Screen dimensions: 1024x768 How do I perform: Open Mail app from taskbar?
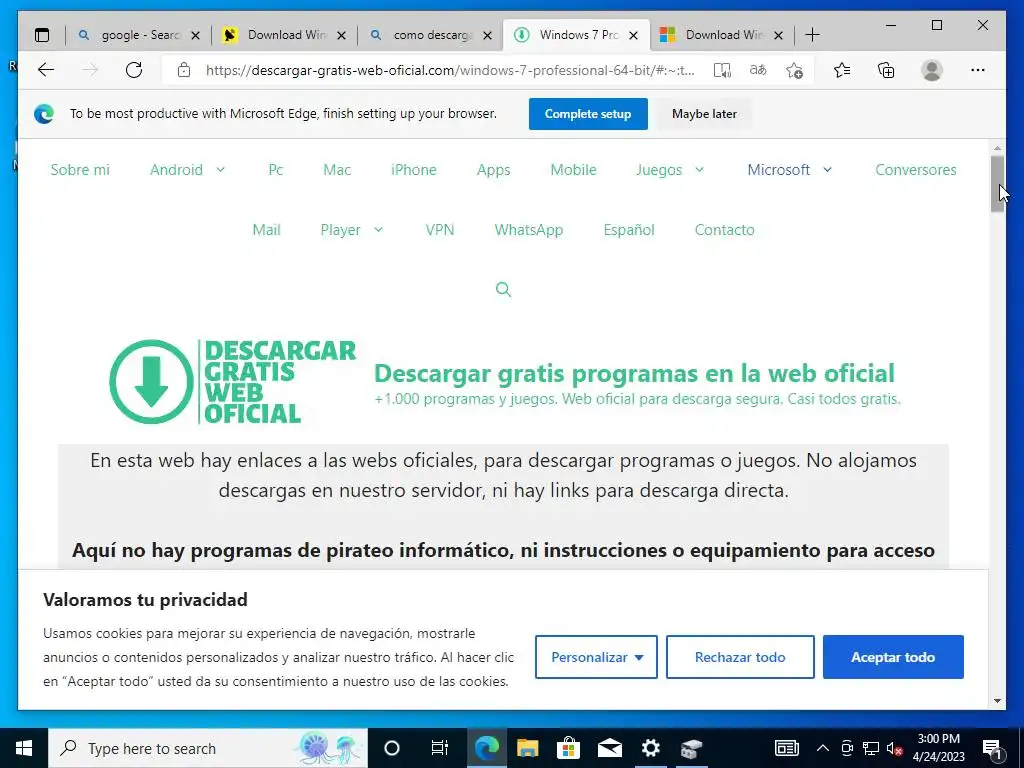pos(609,748)
